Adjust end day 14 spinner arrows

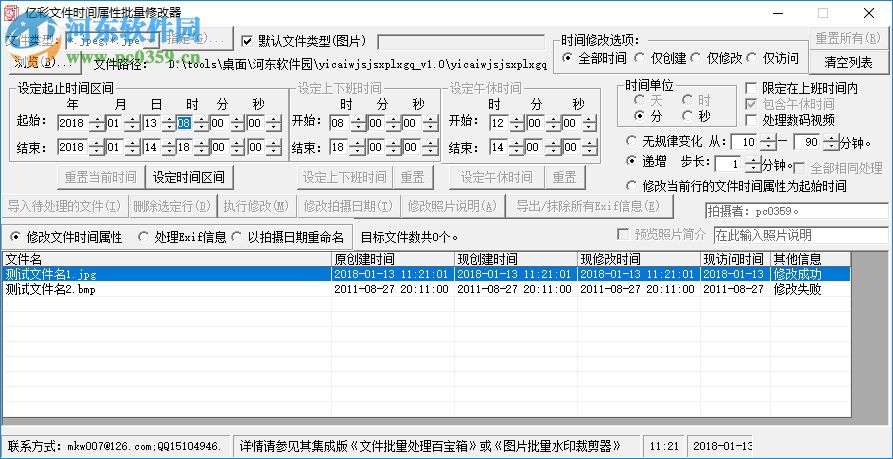[x=167, y=147]
